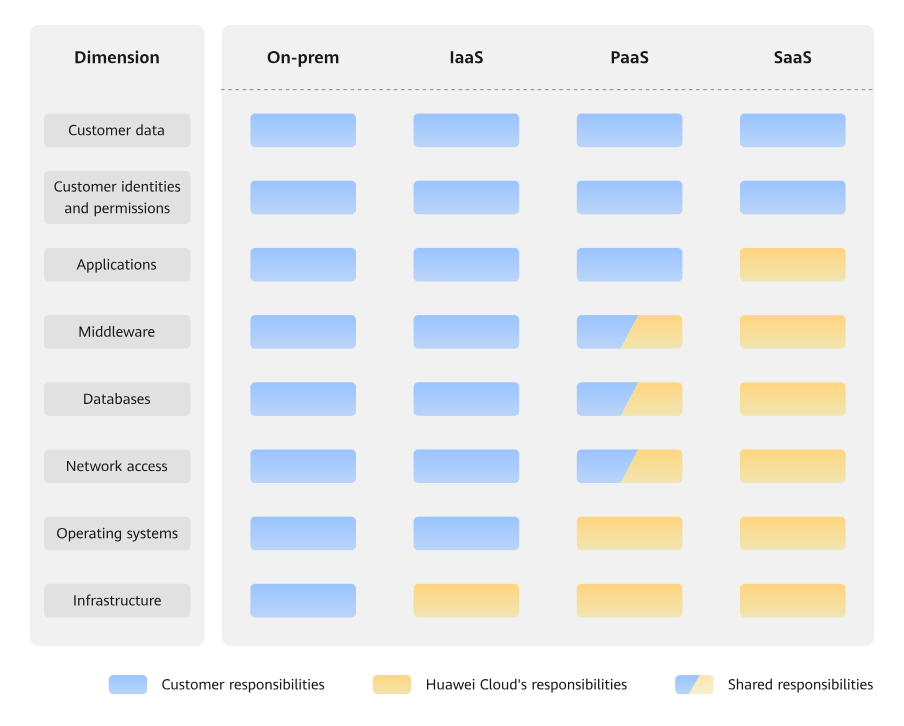Viewport: 904px width, 726px height.
Task: Click the Dimension header text
Action: [x=117, y=57]
